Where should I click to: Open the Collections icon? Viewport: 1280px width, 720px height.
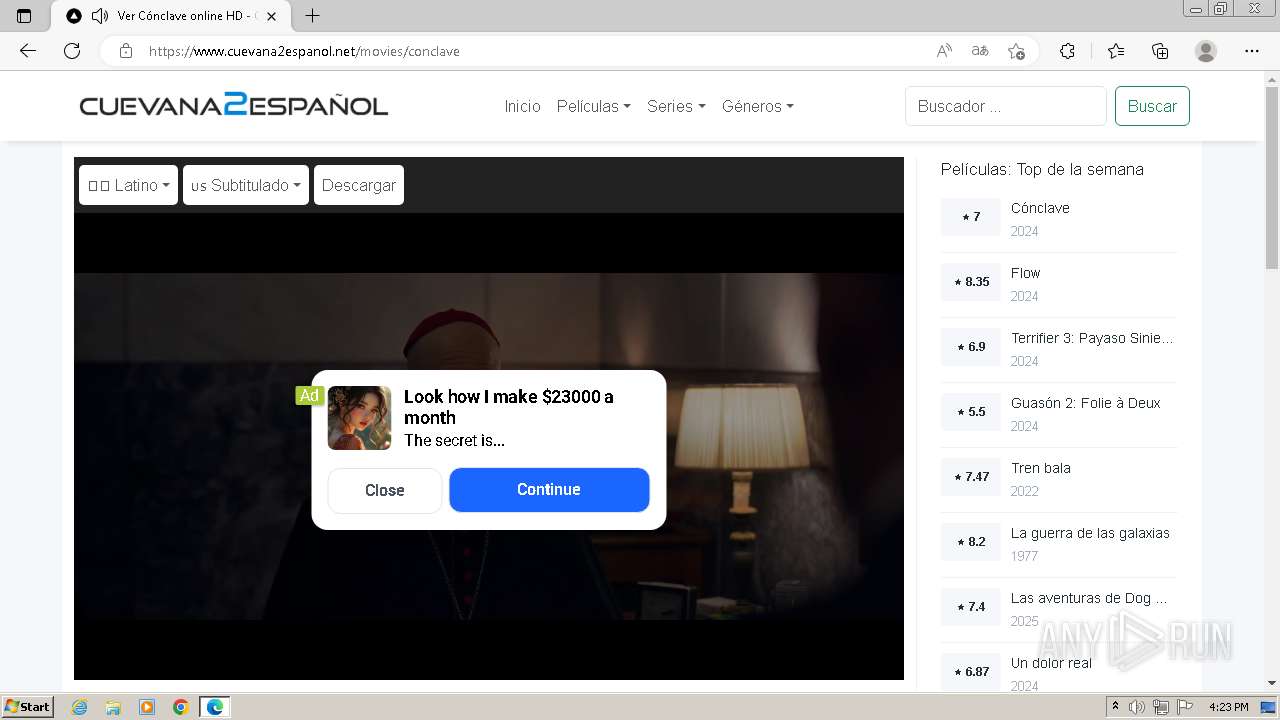pos(1160,51)
